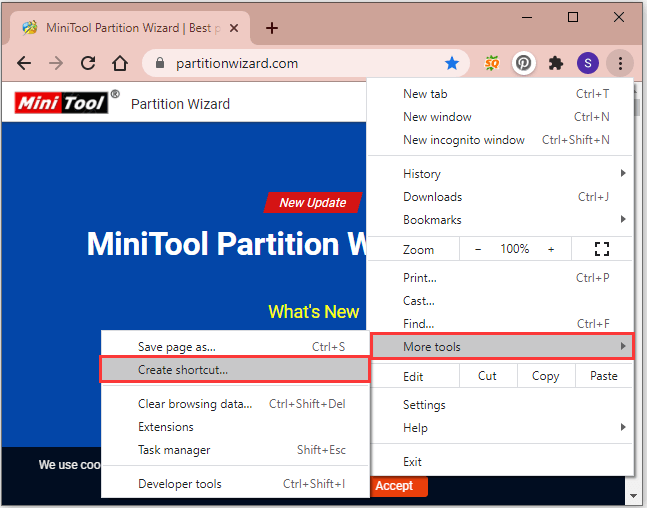Click the Paste button in Edit row
Viewport: 647px width, 508px height.
pyautogui.click(x=603, y=376)
